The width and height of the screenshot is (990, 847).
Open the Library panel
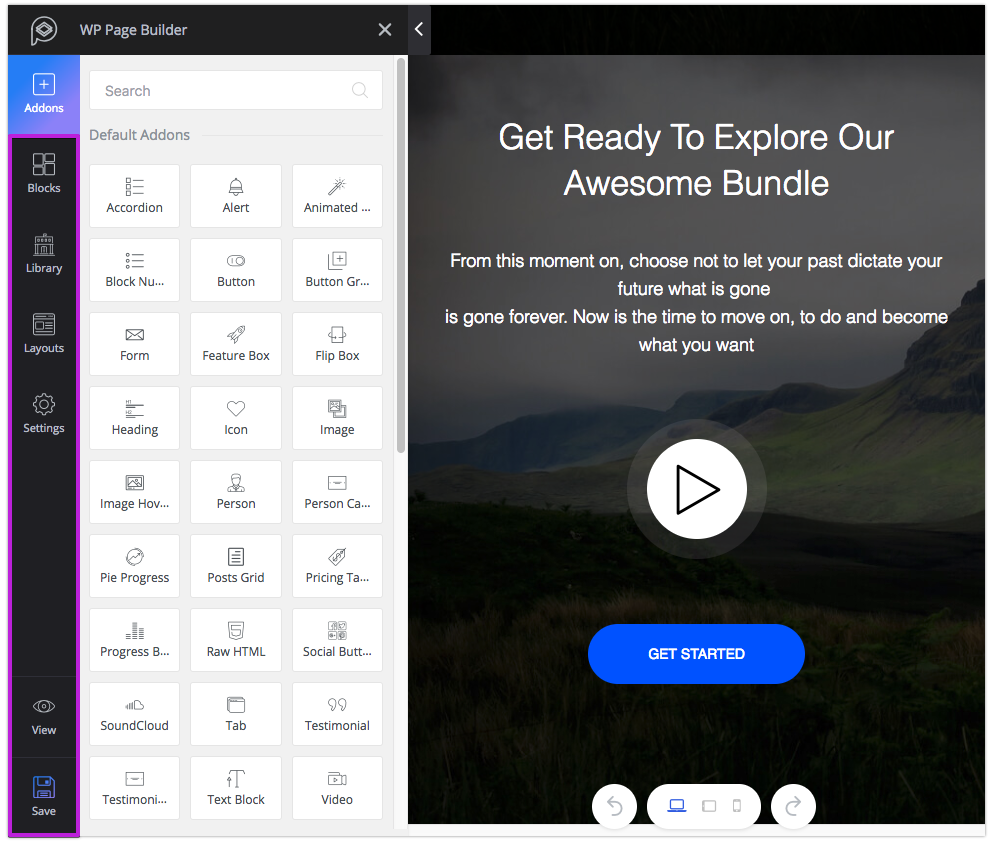44,254
